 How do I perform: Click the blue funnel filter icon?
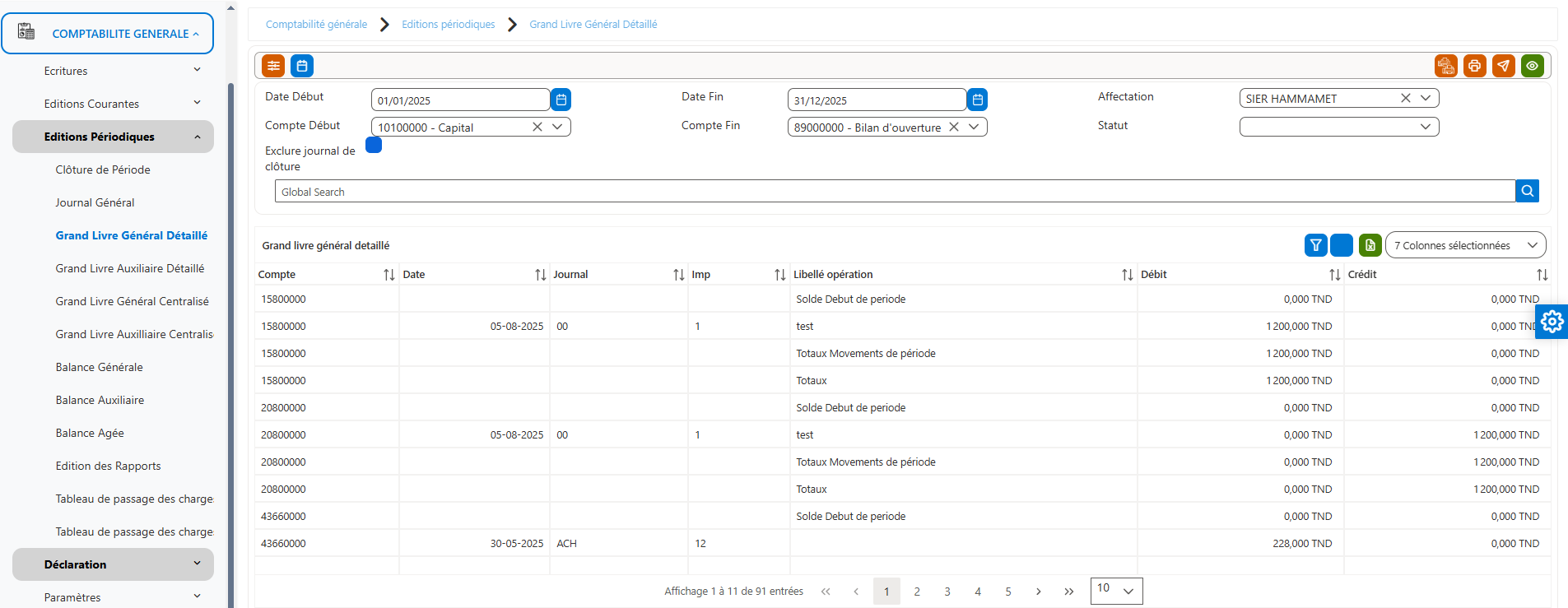[x=1315, y=245]
